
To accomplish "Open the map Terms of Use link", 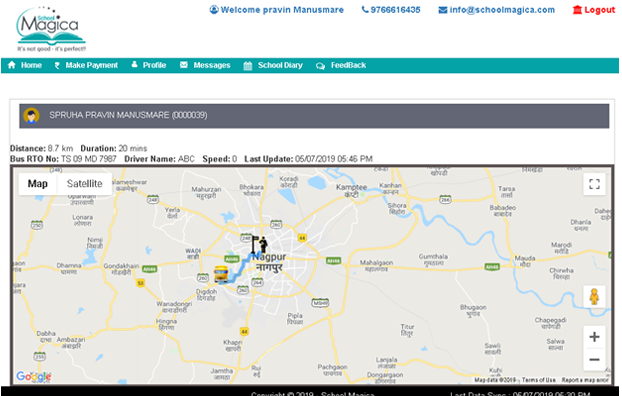I will 538,380.
